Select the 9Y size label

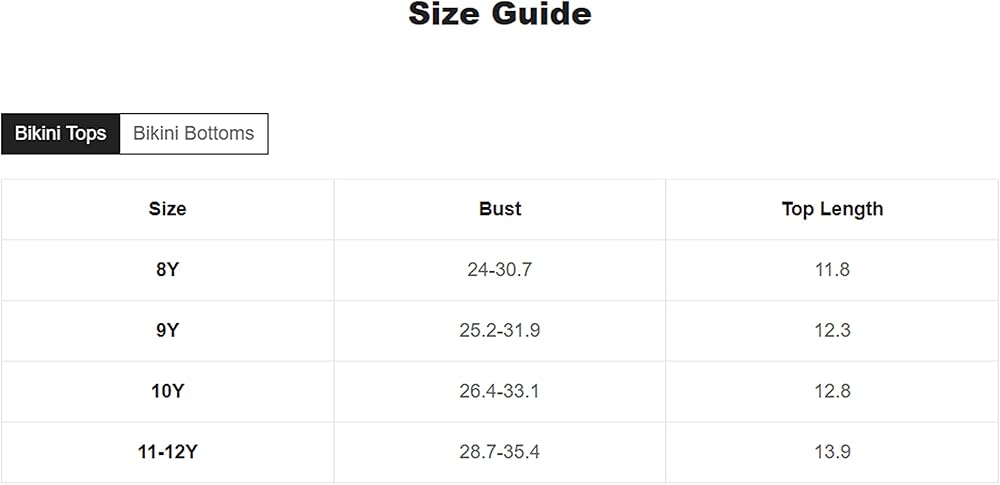pos(167,330)
